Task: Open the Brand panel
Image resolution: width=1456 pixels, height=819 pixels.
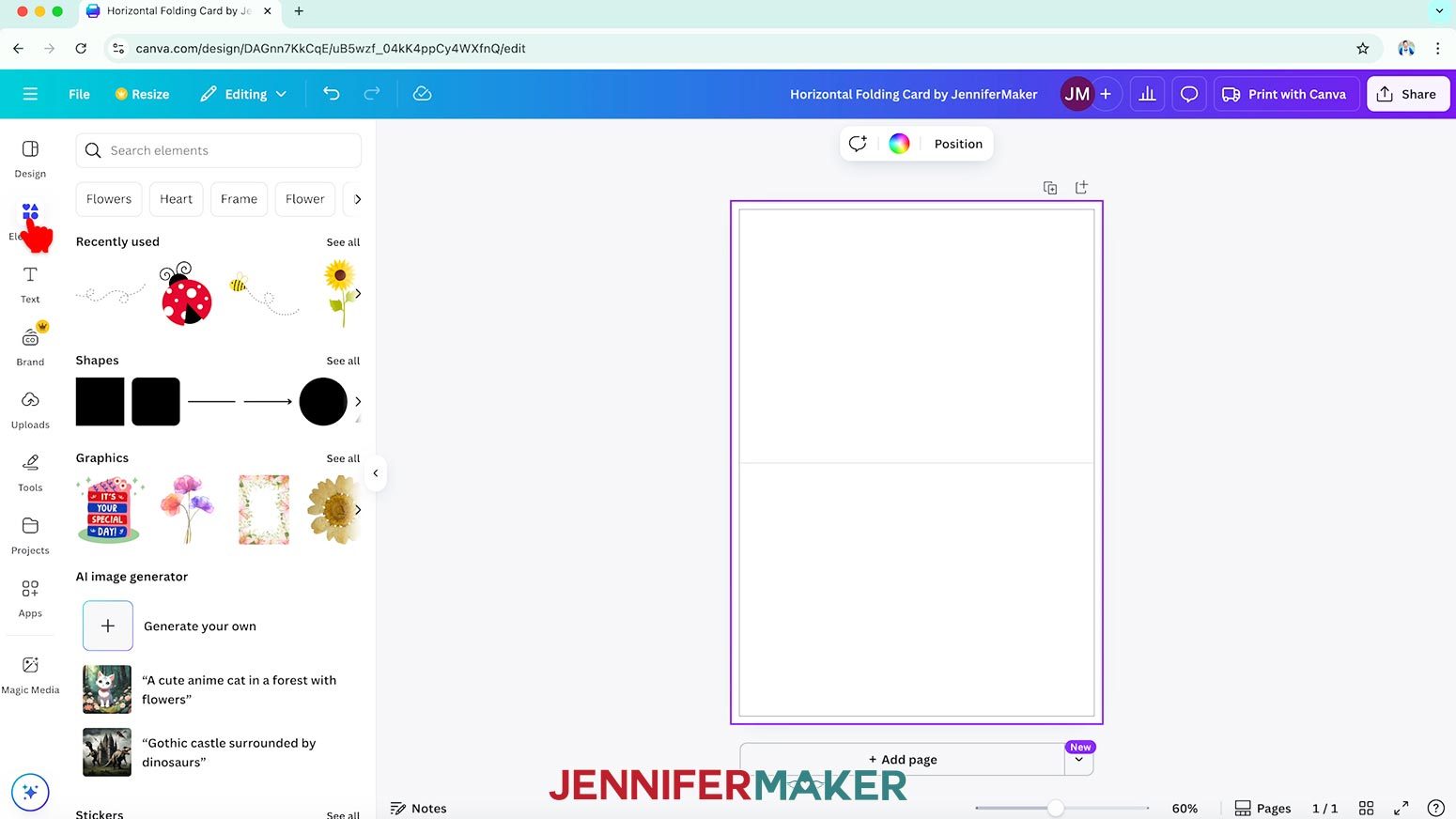Action: 30,346
